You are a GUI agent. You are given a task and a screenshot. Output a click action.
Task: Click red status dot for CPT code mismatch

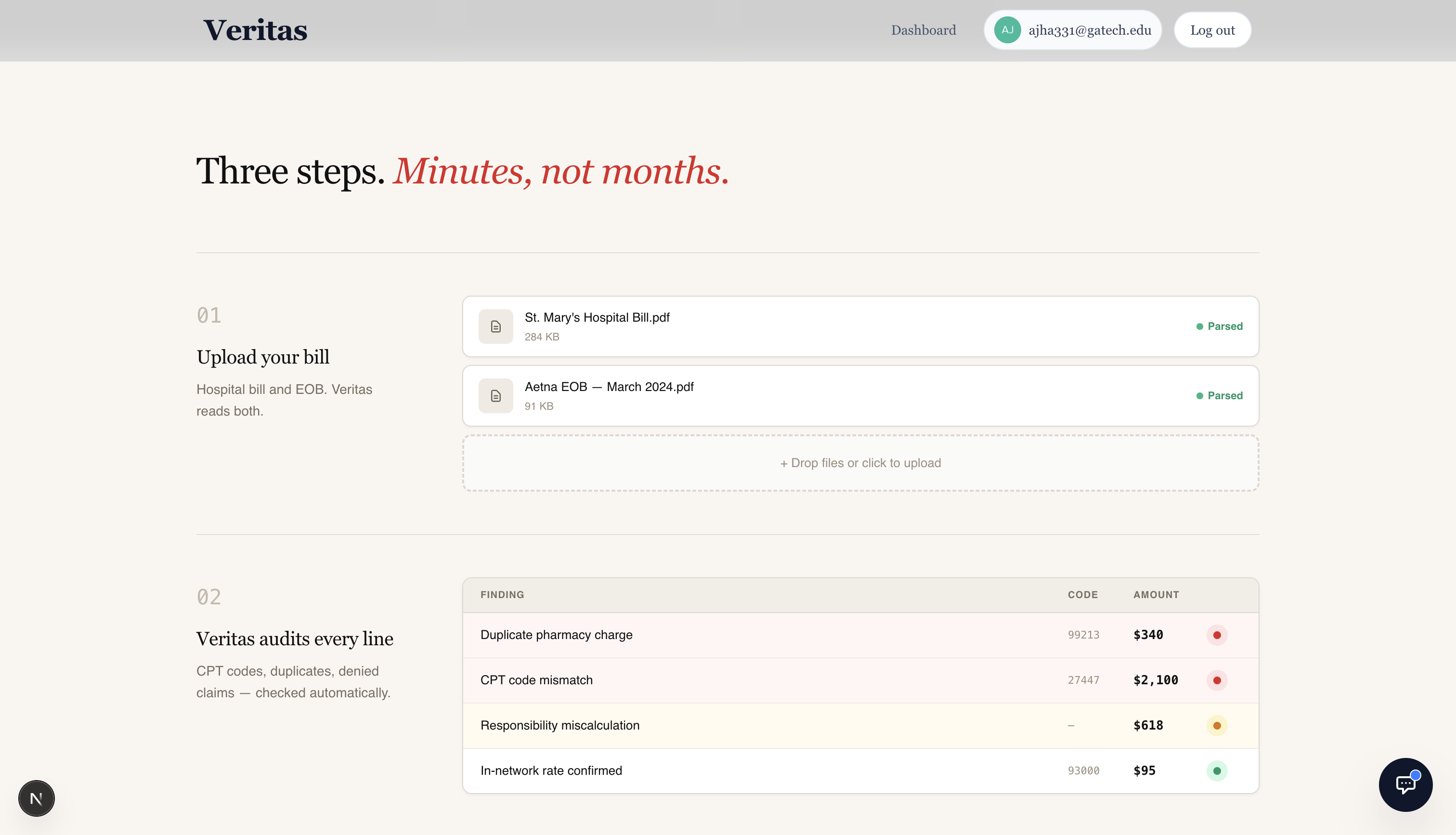point(1216,680)
